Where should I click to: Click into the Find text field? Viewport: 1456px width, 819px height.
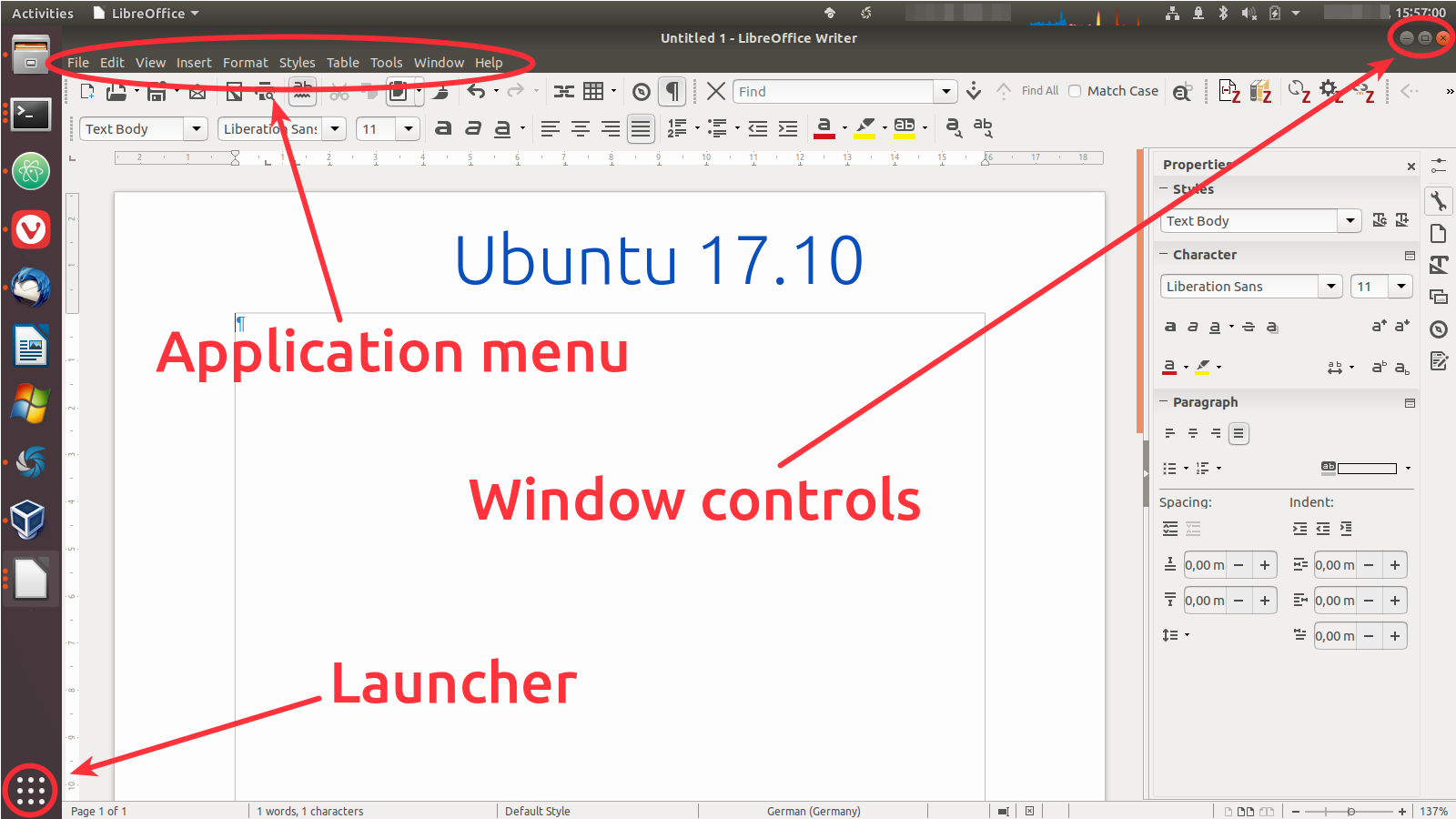point(834,91)
